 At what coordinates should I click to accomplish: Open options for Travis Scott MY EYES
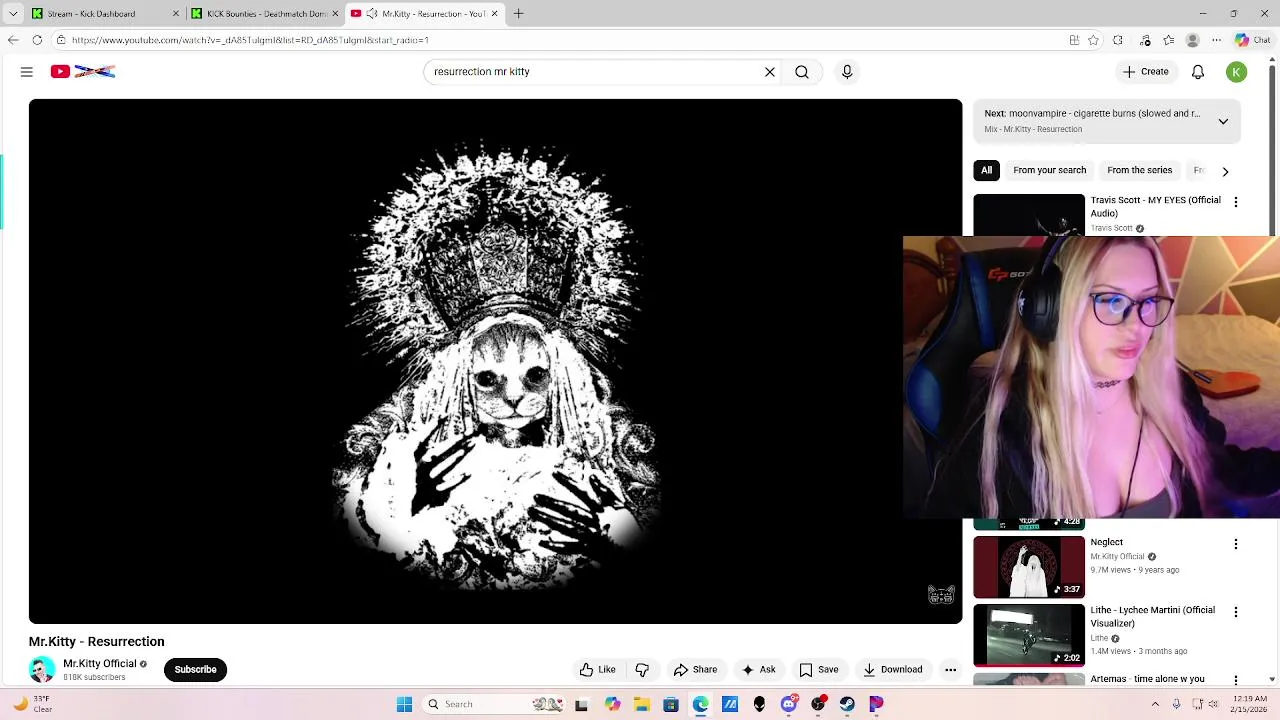(1236, 202)
